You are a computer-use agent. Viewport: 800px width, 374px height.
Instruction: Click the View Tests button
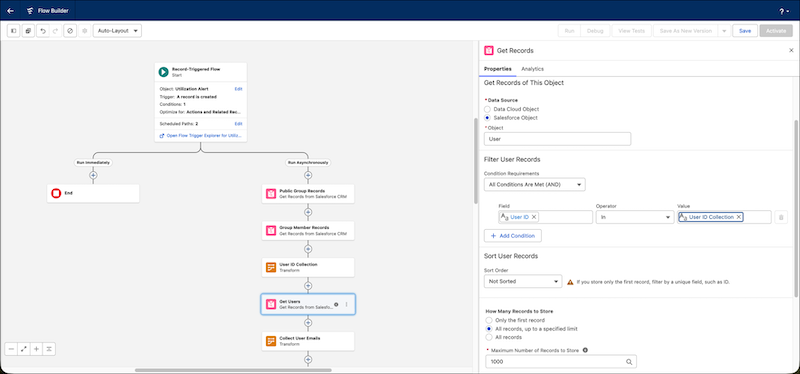tap(631, 31)
